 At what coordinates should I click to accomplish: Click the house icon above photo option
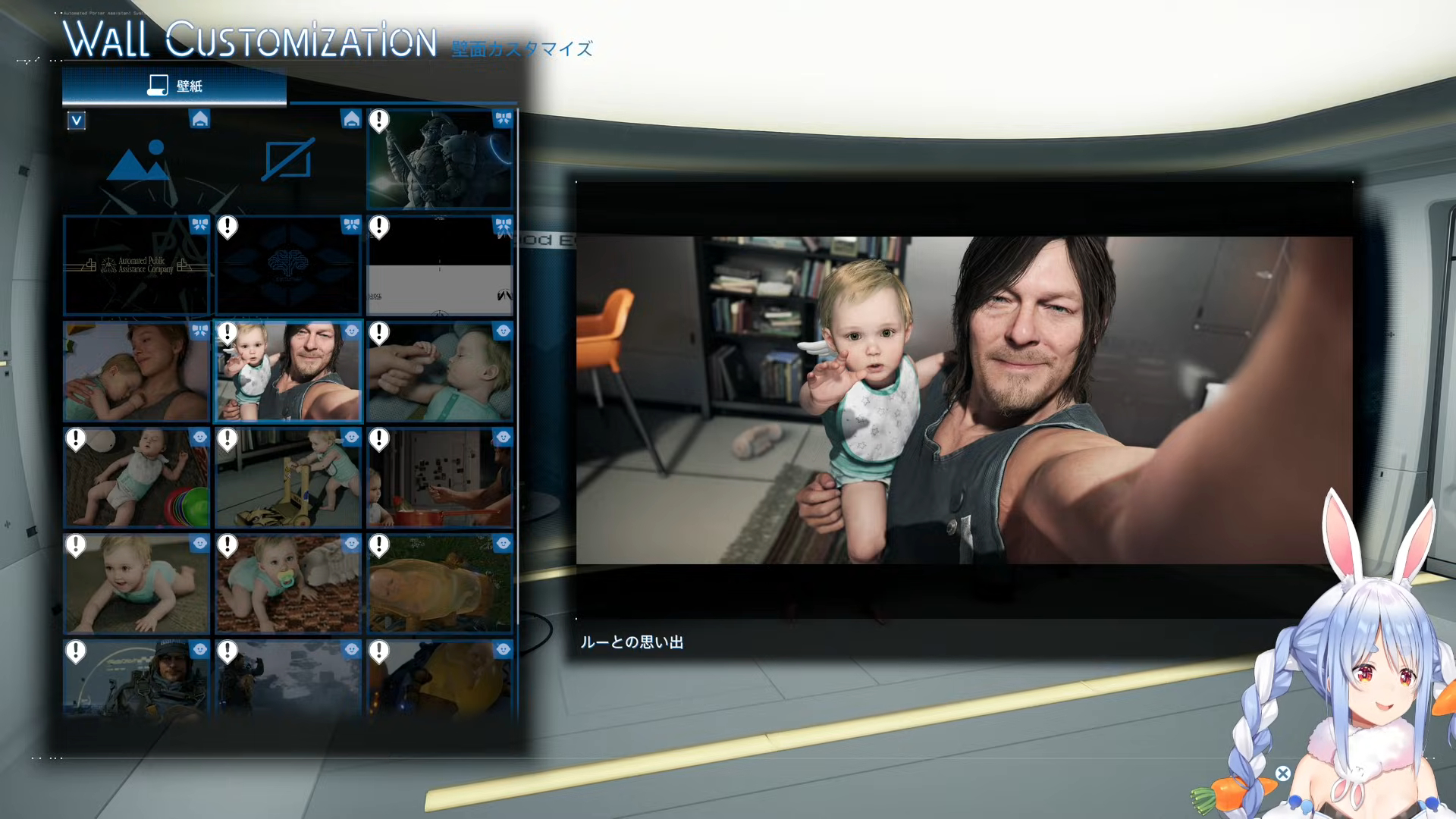click(199, 119)
